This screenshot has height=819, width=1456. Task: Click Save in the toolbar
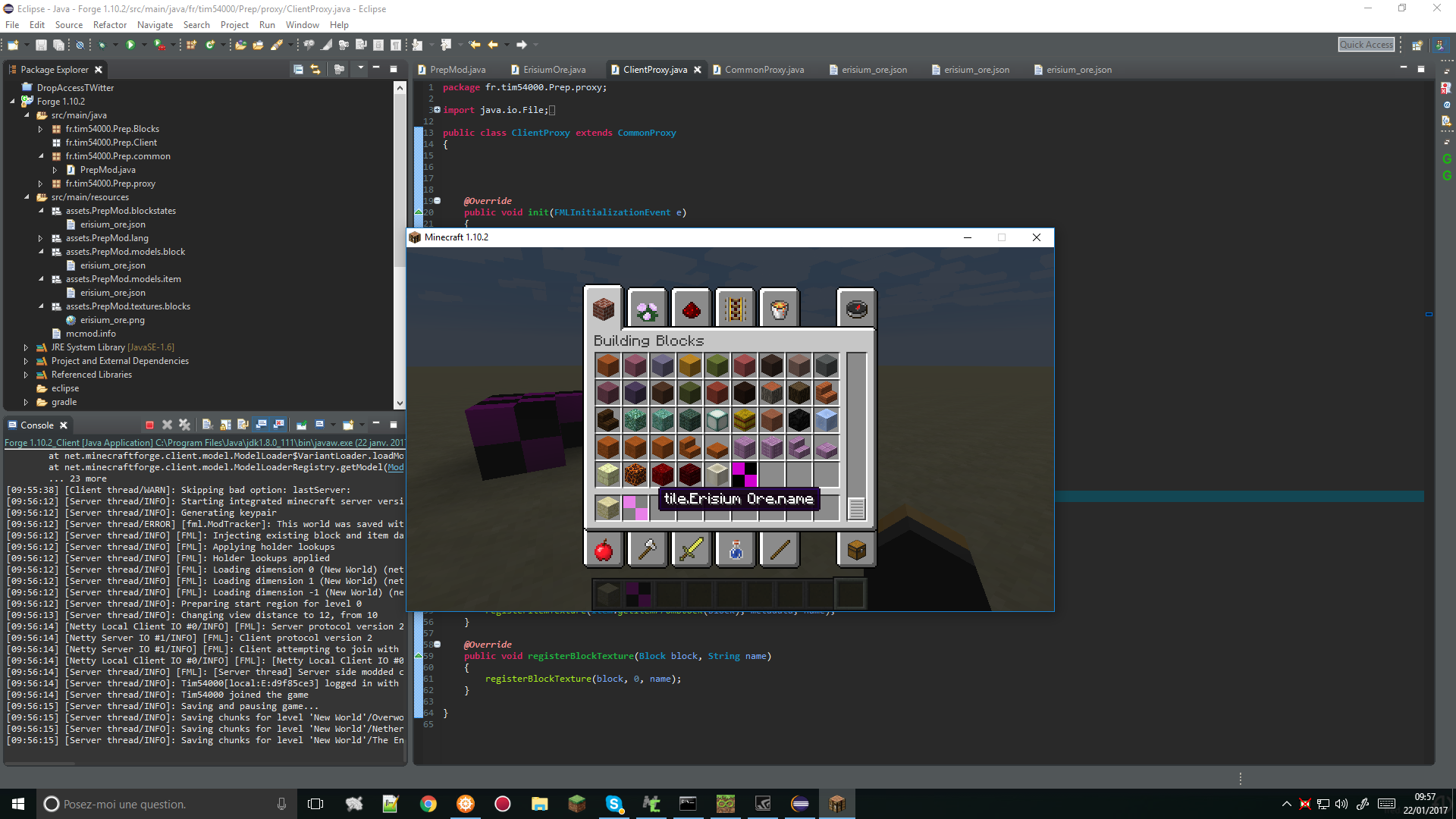41,45
